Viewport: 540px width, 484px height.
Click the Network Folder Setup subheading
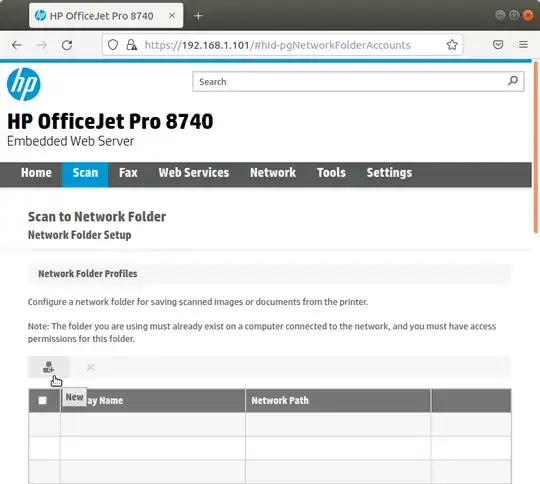[80, 235]
